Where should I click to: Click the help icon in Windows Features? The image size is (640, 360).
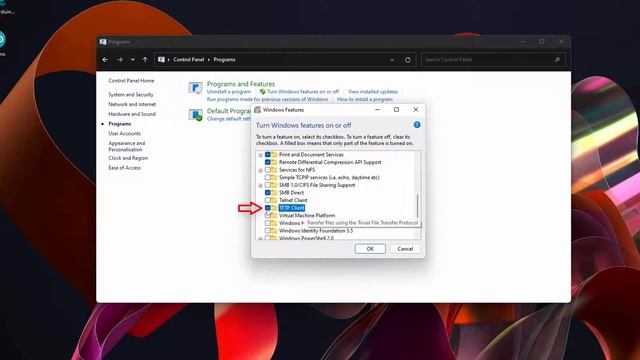coord(417,125)
